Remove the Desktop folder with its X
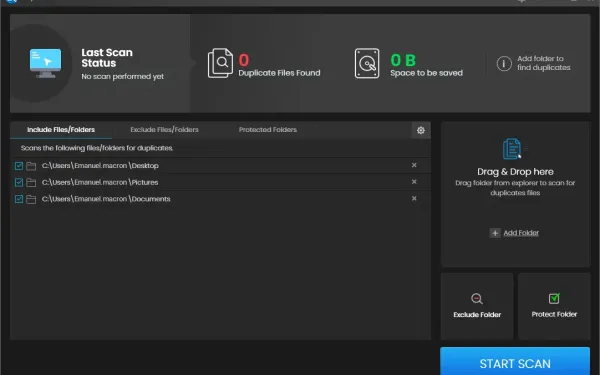 414,165
